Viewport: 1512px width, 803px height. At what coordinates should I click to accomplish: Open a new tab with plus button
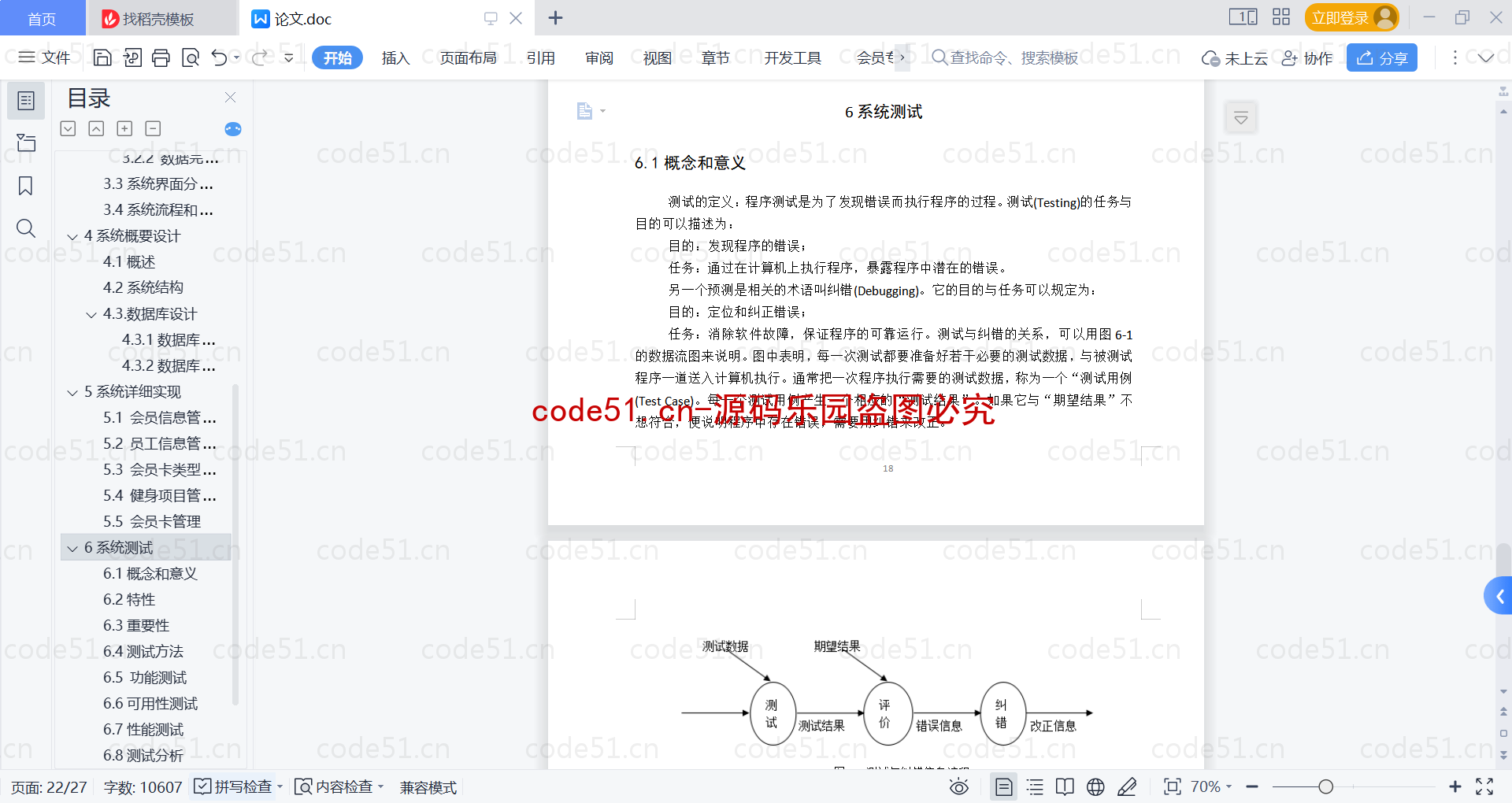click(555, 17)
